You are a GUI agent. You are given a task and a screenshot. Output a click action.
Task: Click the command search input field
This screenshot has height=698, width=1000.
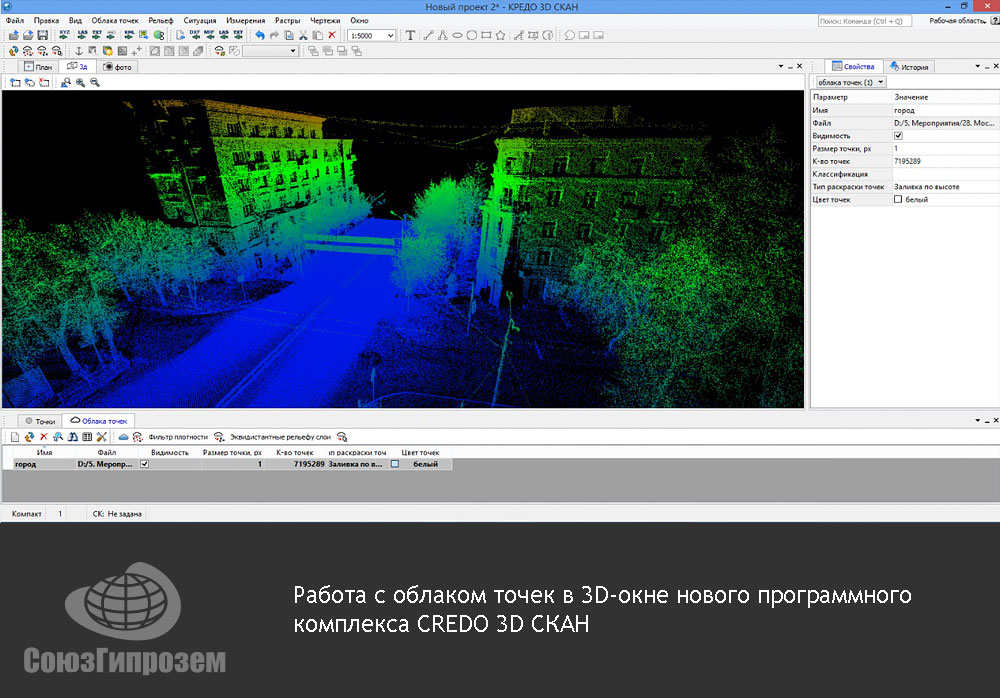pos(864,21)
